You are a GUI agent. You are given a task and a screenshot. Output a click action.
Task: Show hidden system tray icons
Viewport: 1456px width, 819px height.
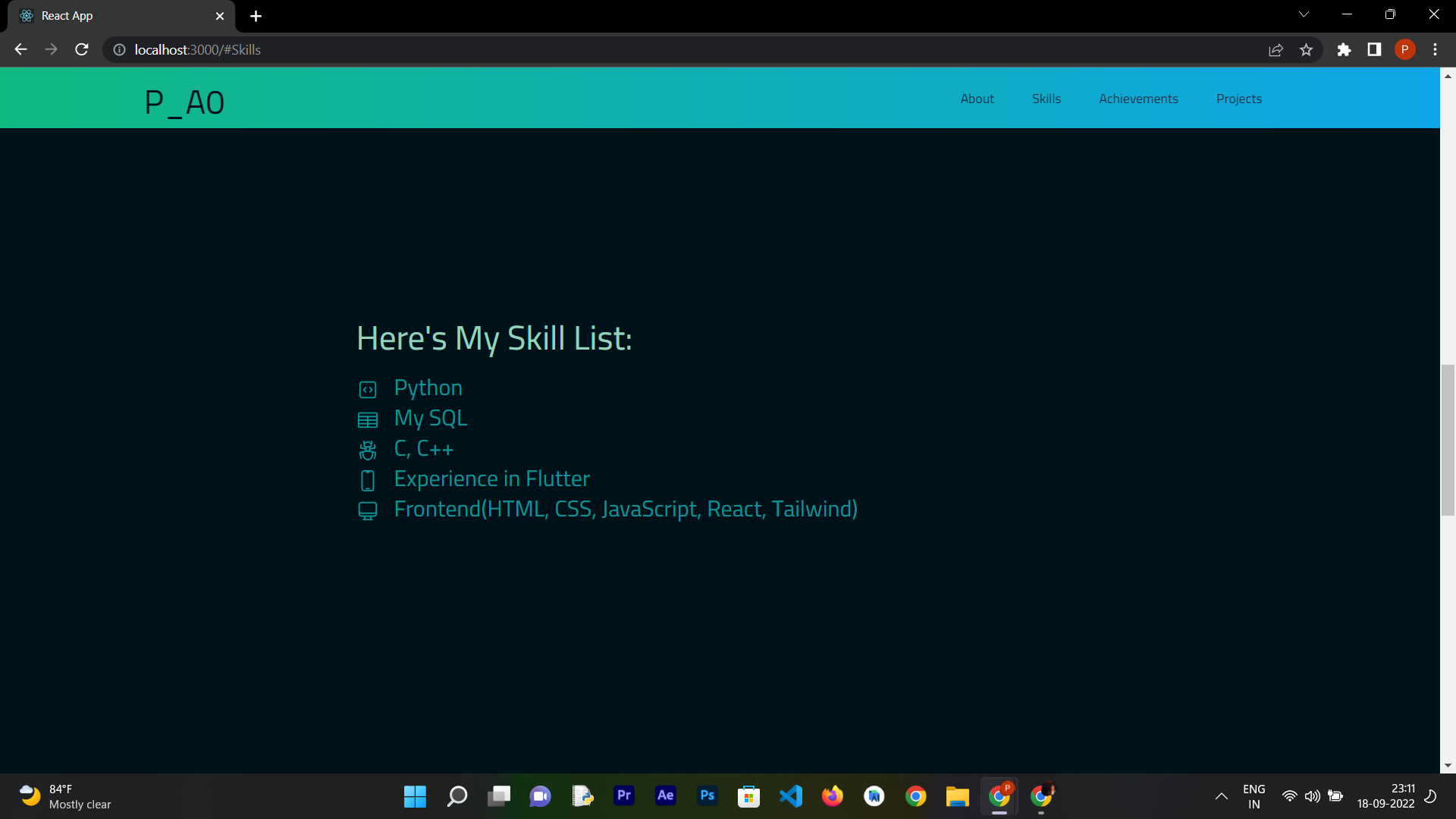pyautogui.click(x=1221, y=796)
